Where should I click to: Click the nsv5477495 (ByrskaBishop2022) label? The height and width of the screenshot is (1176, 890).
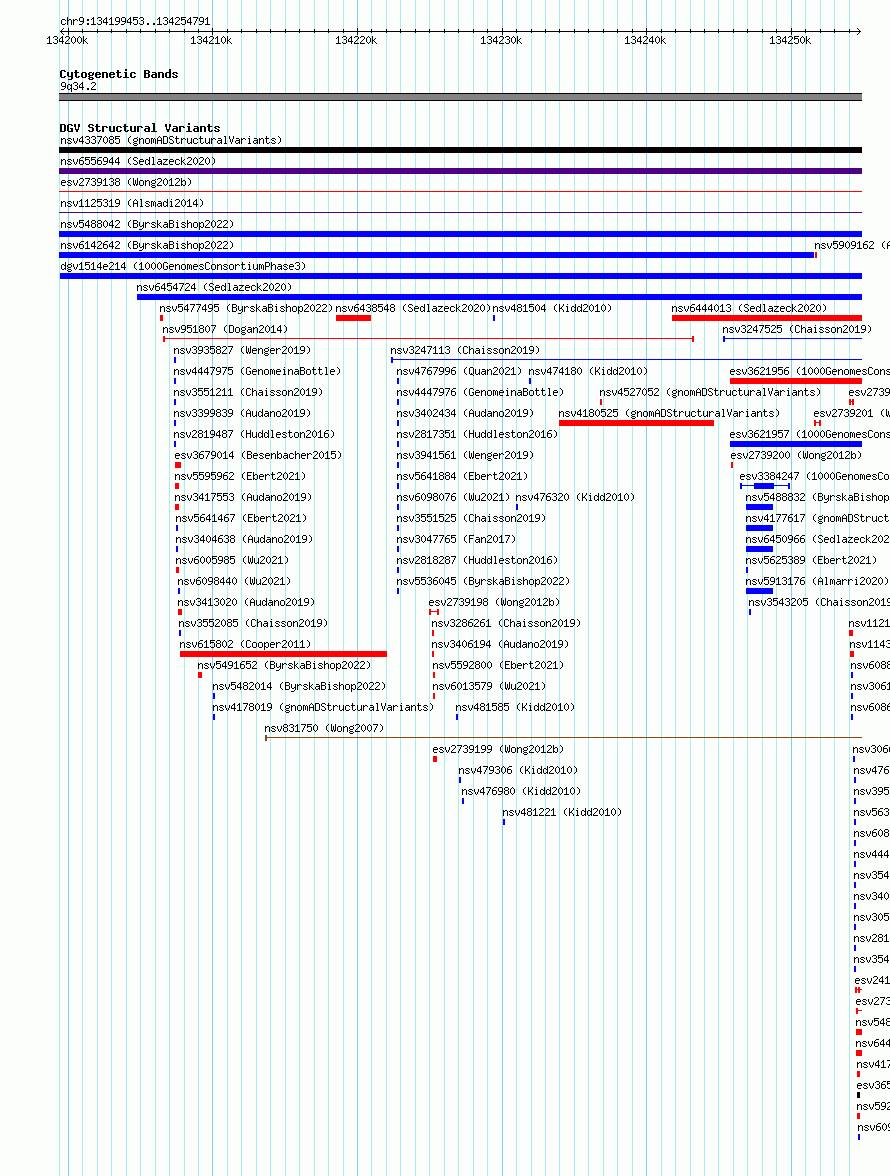click(x=246, y=308)
